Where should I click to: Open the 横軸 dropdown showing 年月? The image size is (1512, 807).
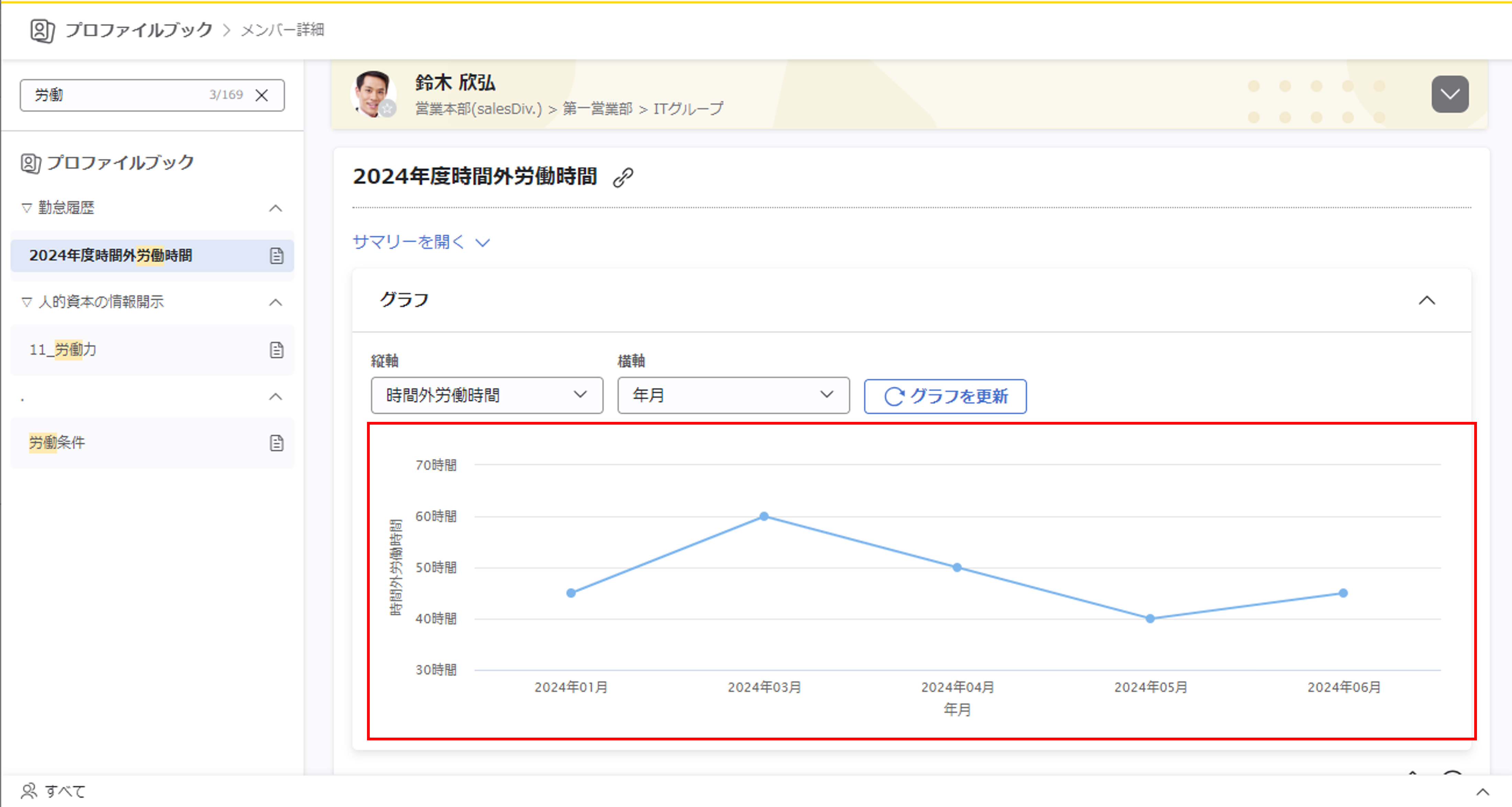(733, 395)
